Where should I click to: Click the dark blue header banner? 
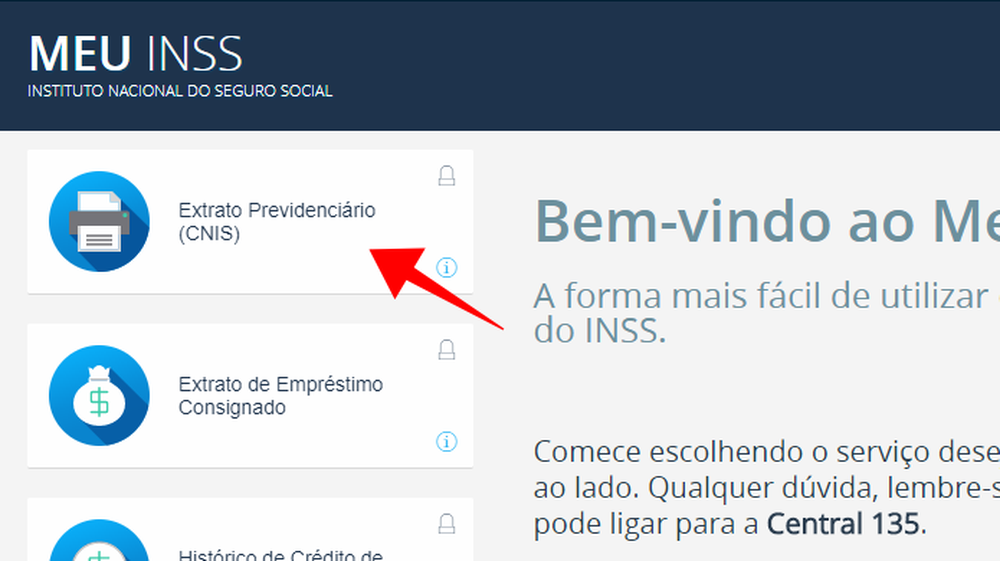(500, 65)
